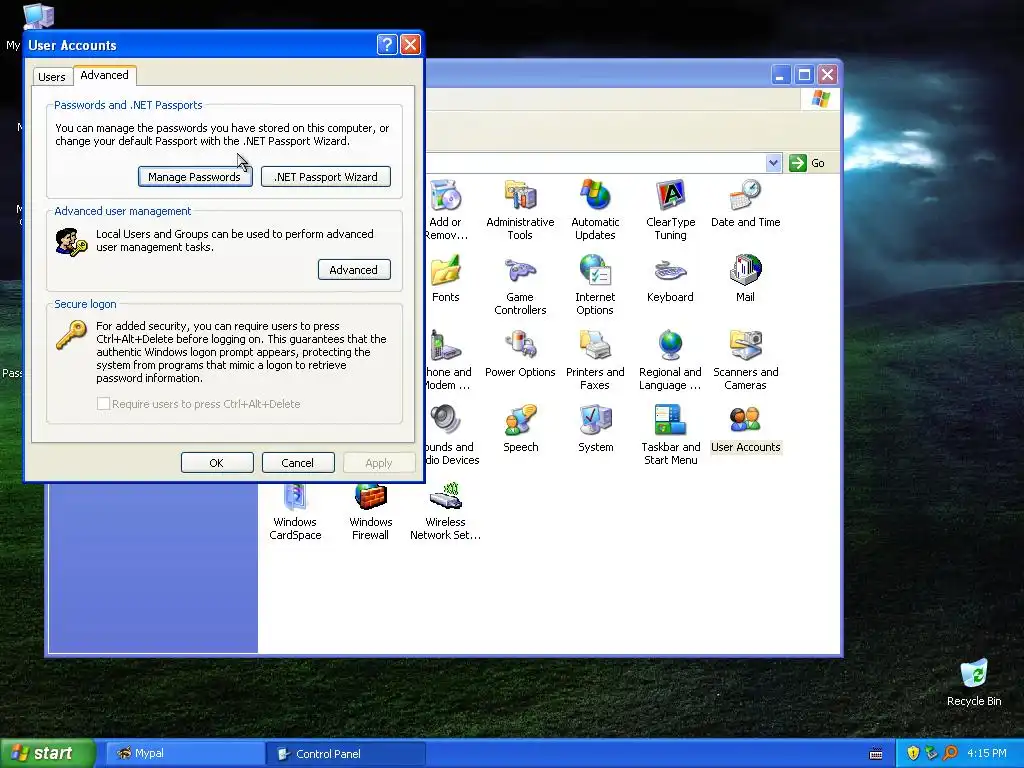
Task: Click the on-screen keyboard tray icon
Action: point(876,754)
